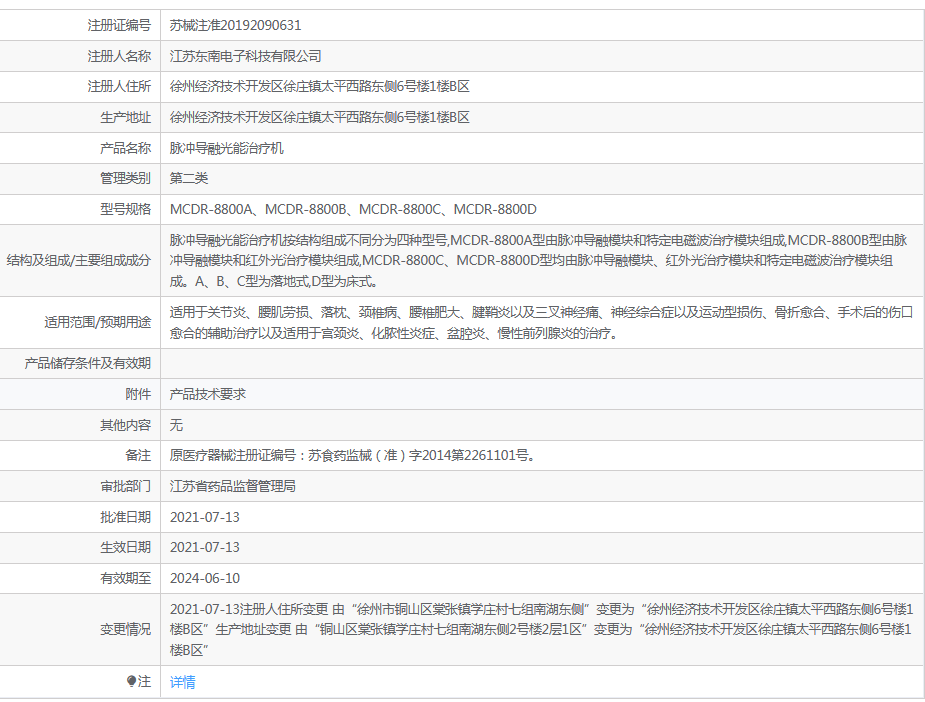Select the 批准日期 value 2021-07-13
This screenshot has height=702, width=925.
coord(205,517)
